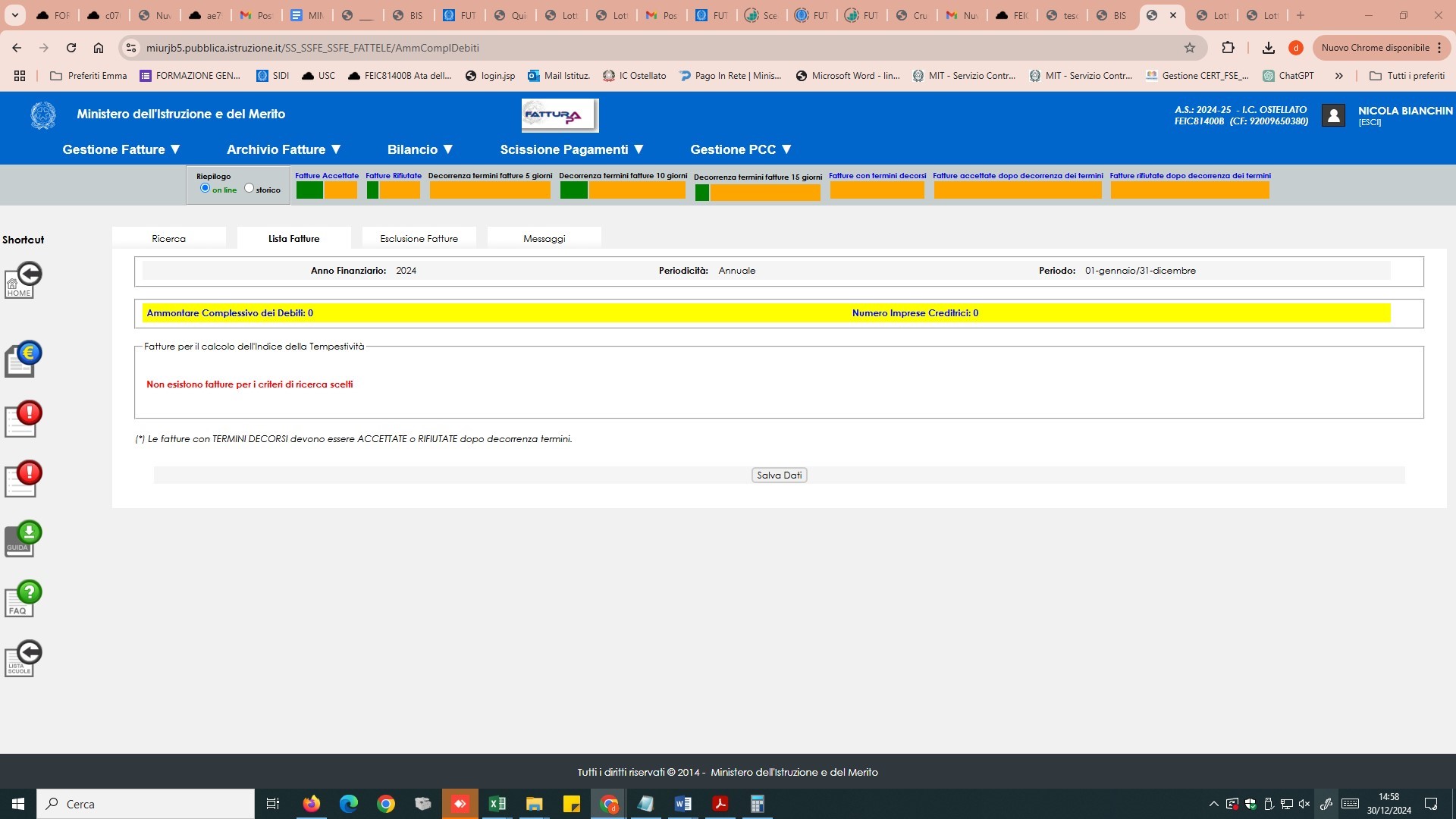Image resolution: width=1456 pixels, height=819 pixels.
Task: Open Excel from the Windows taskbar
Action: 497,804
